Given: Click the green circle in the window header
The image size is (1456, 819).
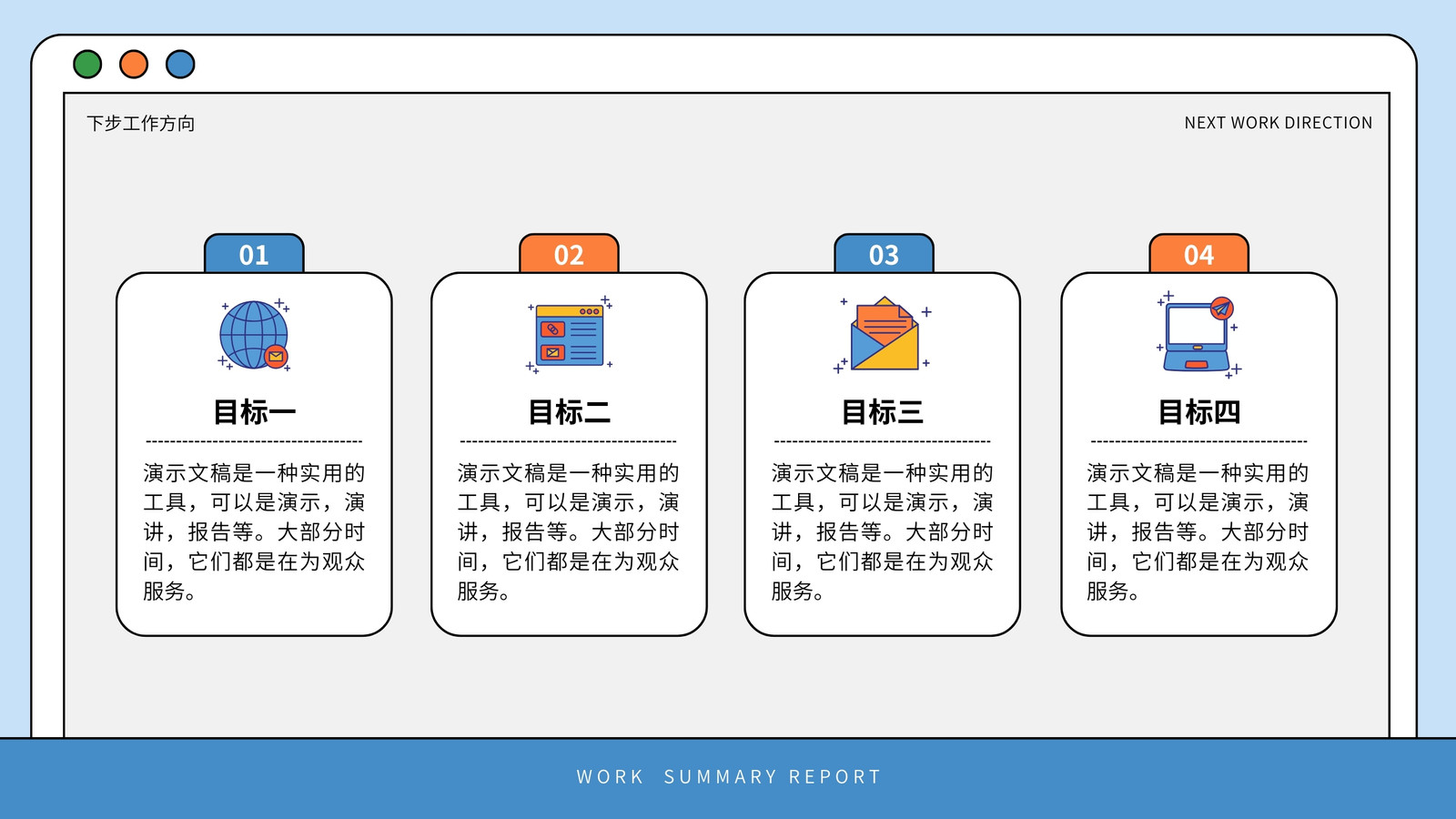Looking at the screenshot, I should (x=87, y=64).
